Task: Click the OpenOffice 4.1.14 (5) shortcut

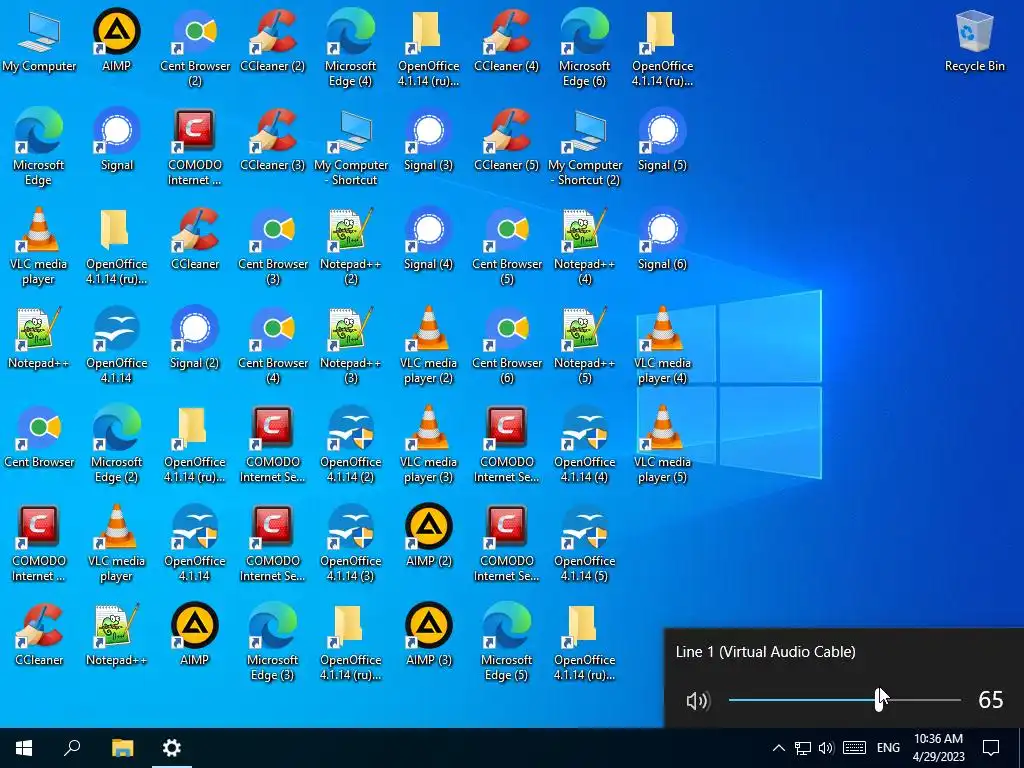Action: click(x=584, y=543)
